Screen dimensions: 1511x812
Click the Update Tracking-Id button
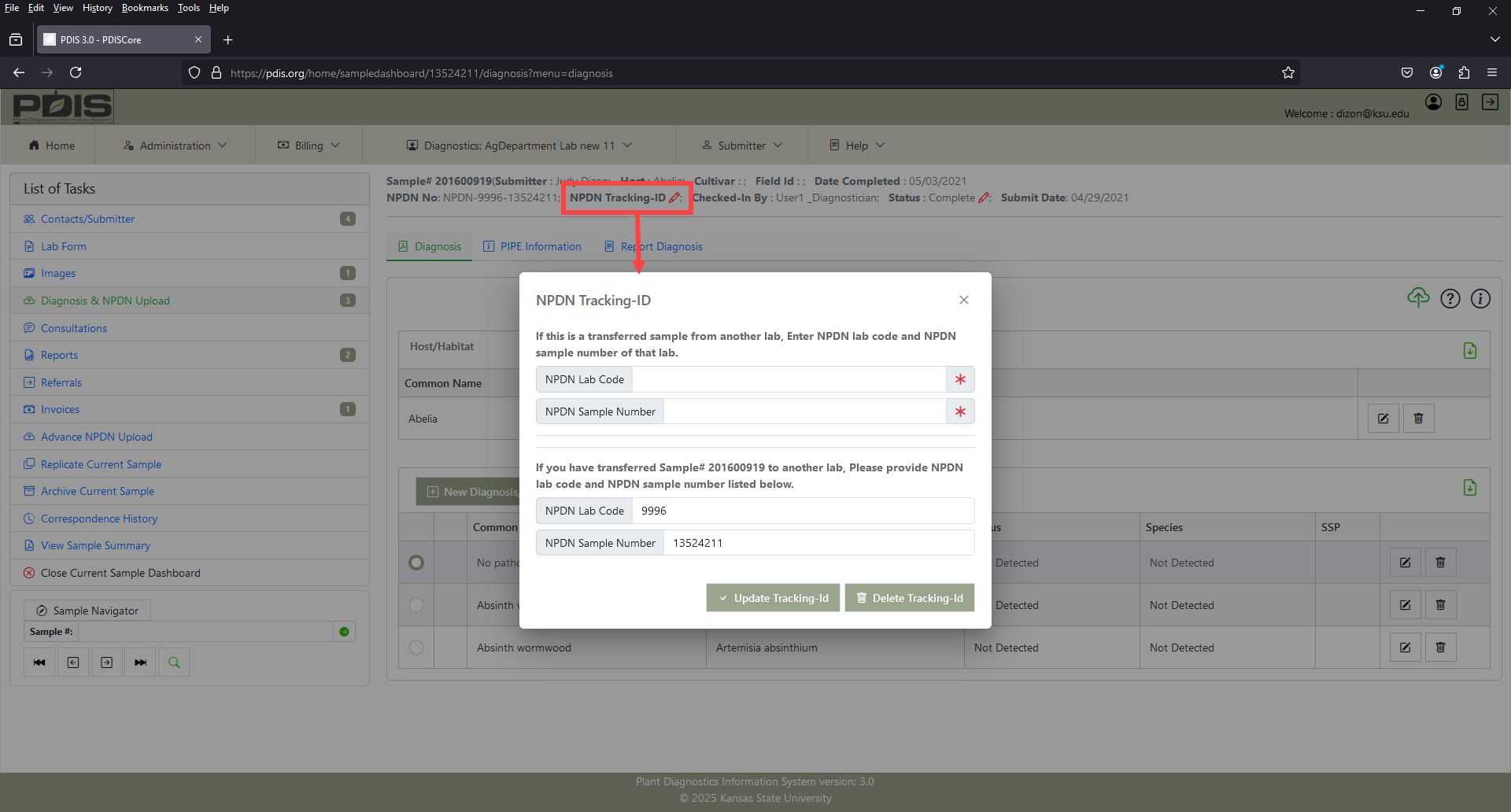pos(773,598)
